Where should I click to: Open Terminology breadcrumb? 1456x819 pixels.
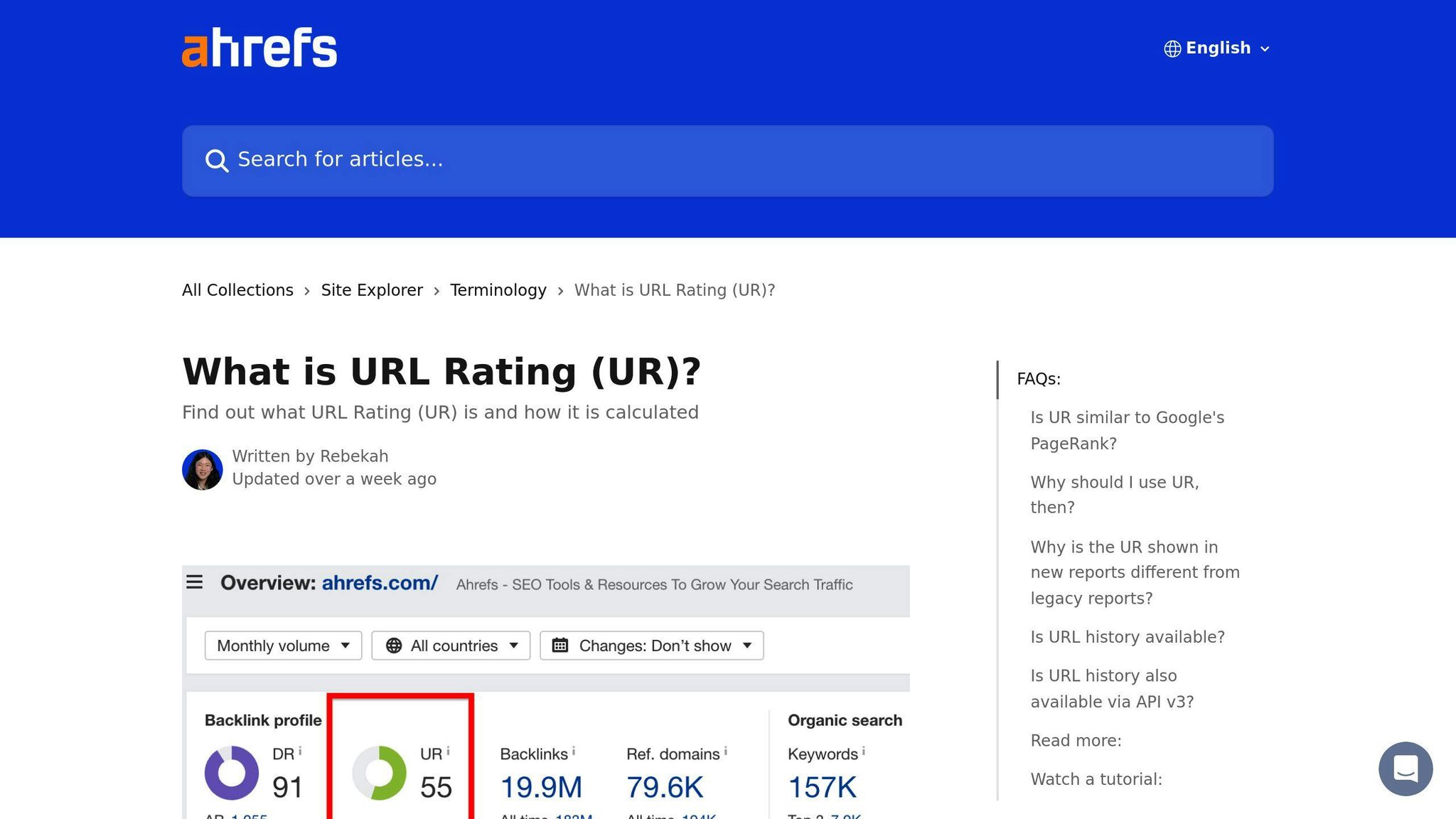[x=498, y=290]
